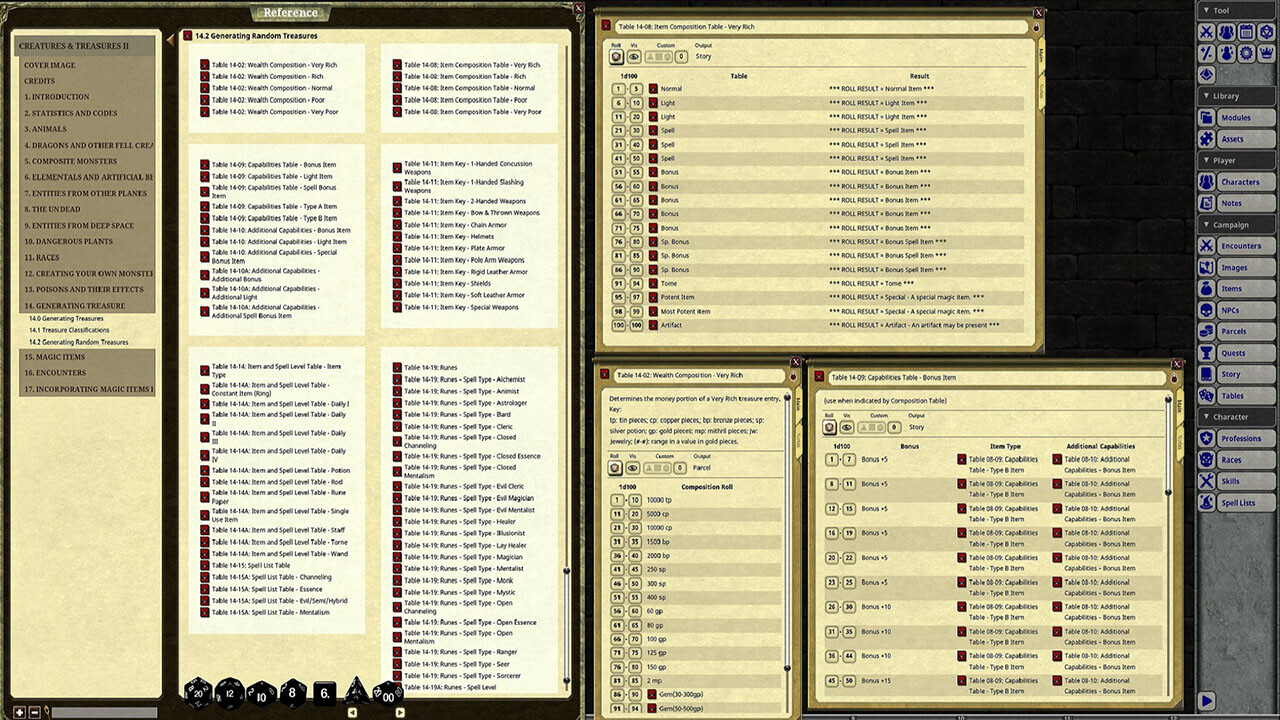Open the combat tracker crossed-swords icon
Screen dimensions: 1280x720
1207,32
